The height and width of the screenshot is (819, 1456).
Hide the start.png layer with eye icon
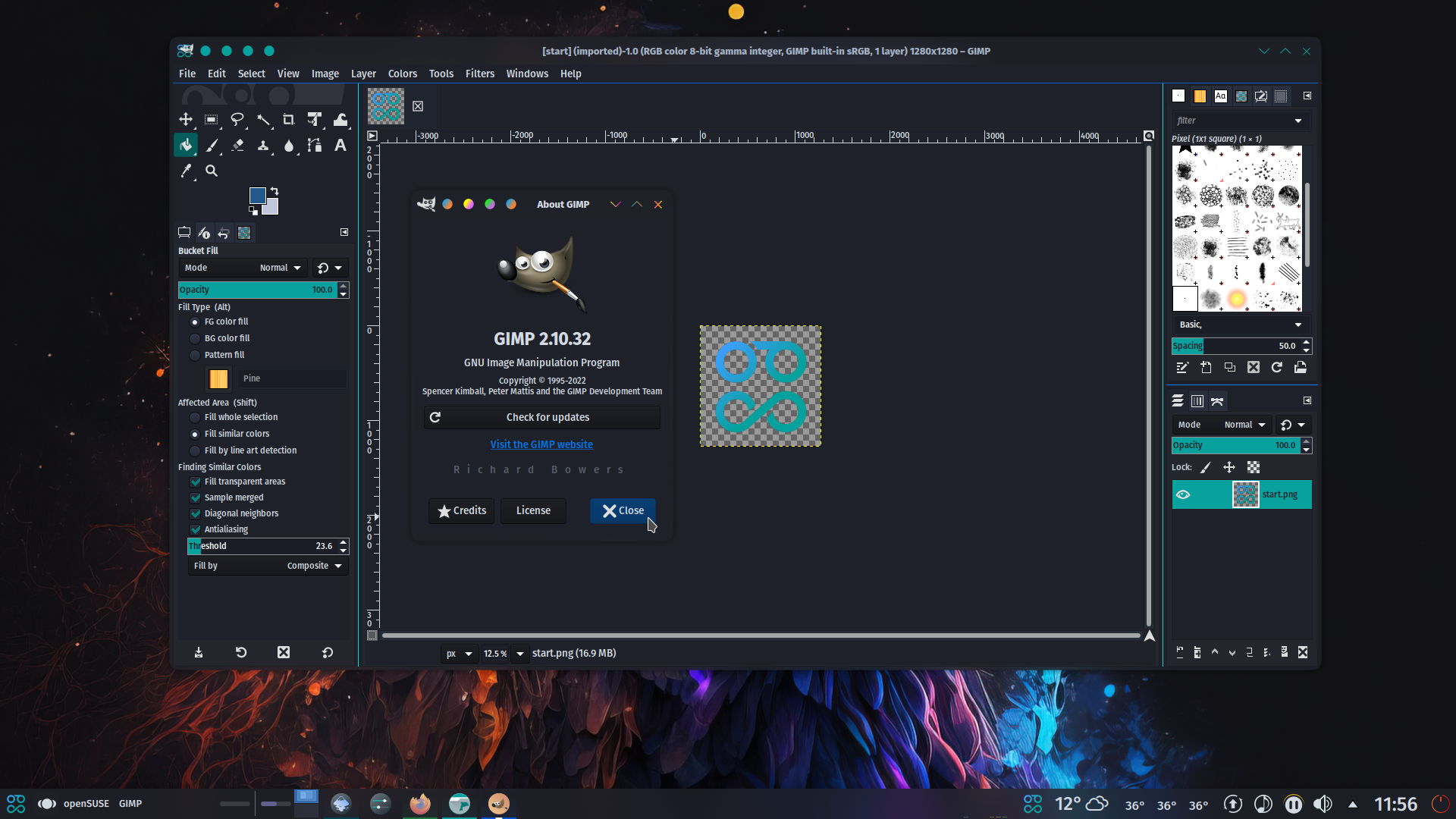click(x=1183, y=495)
